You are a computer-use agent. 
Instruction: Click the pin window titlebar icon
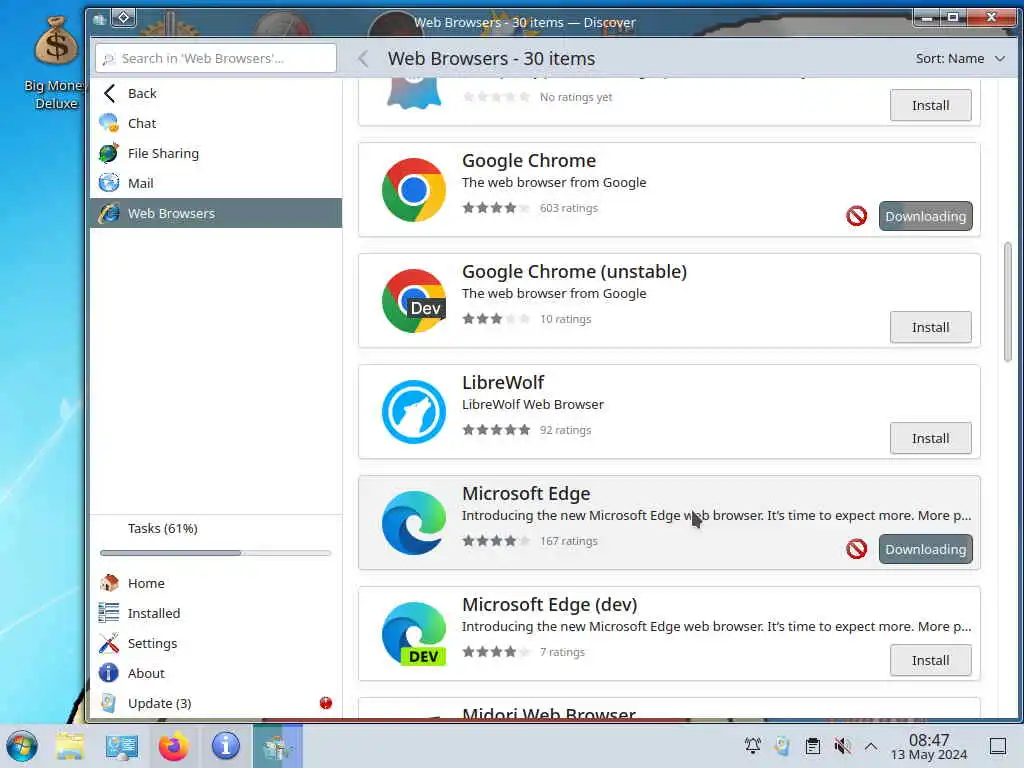123,18
